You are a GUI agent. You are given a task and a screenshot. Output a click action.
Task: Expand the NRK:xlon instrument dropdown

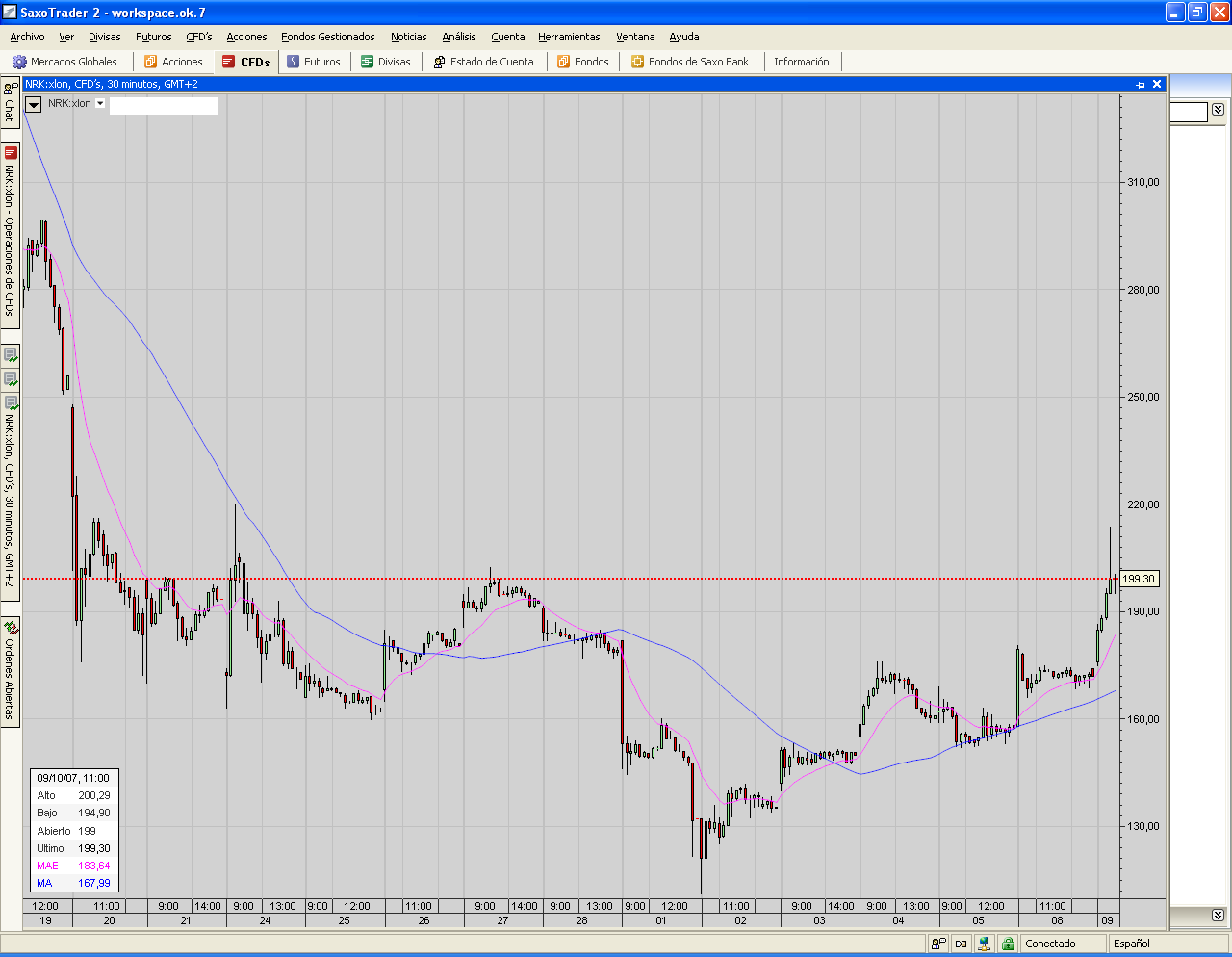pos(100,104)
